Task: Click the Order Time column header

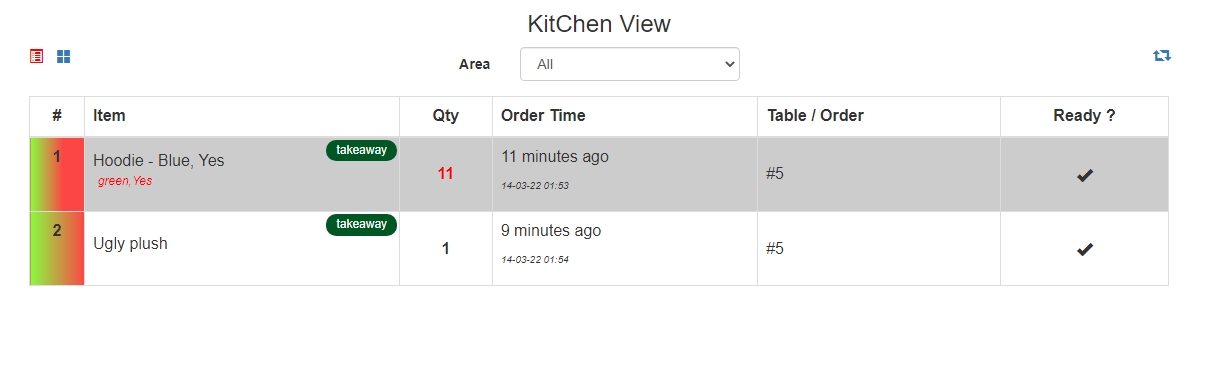Action: pos(543,116)
